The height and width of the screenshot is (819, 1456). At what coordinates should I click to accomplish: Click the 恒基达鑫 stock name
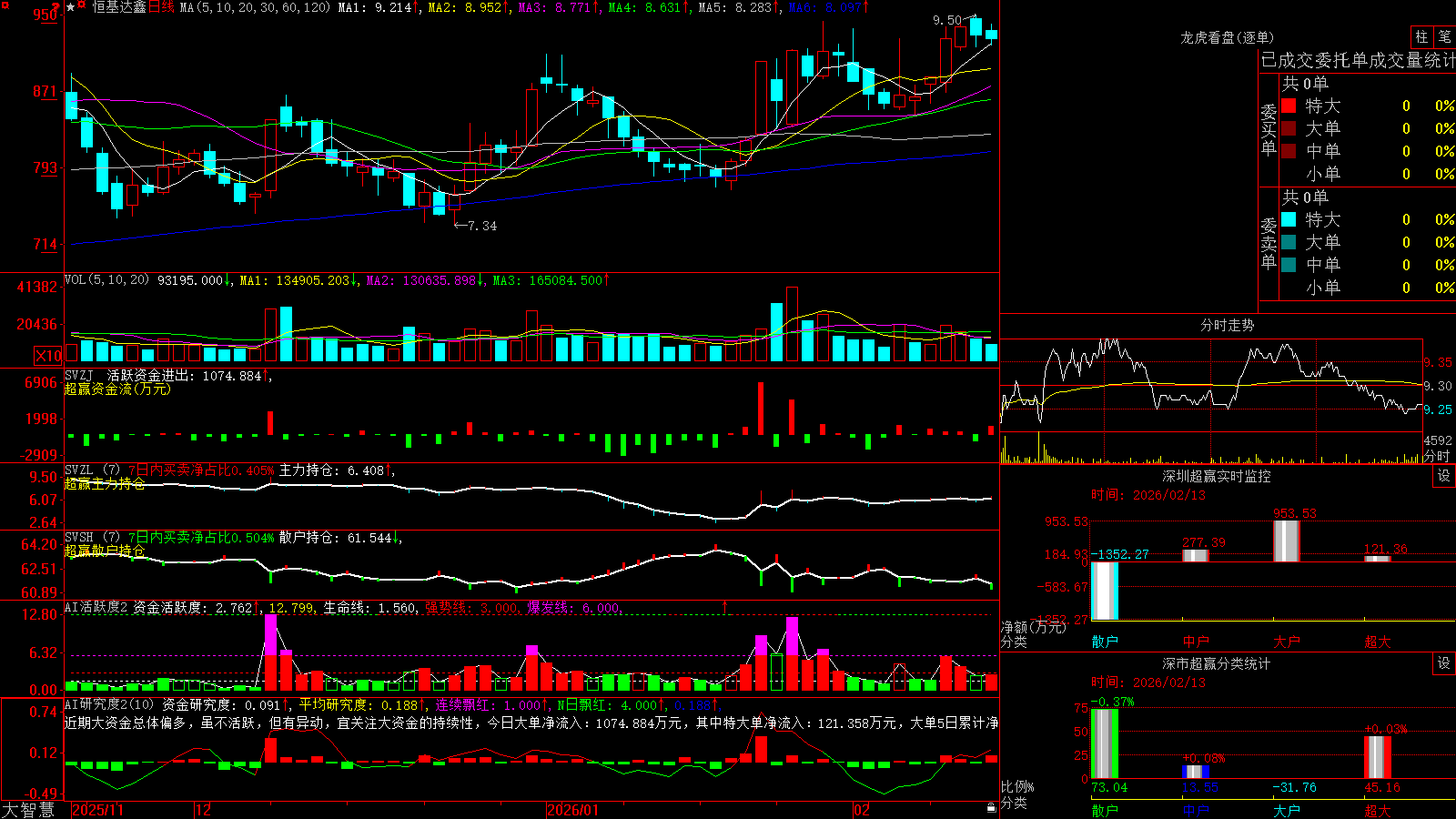(x=118, y=7)
